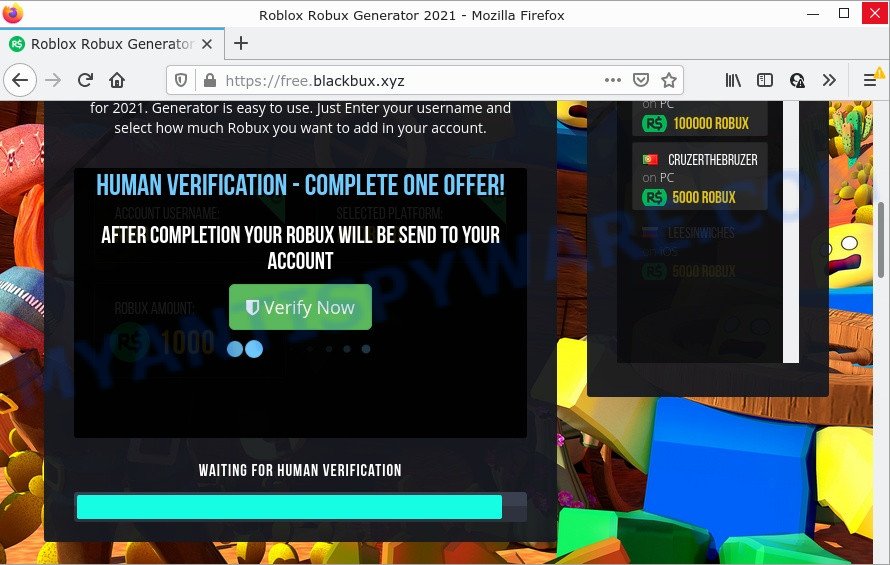890x565 pixels.
Task: Toggle the sidebar view
Action: click(x=765, y=81)
